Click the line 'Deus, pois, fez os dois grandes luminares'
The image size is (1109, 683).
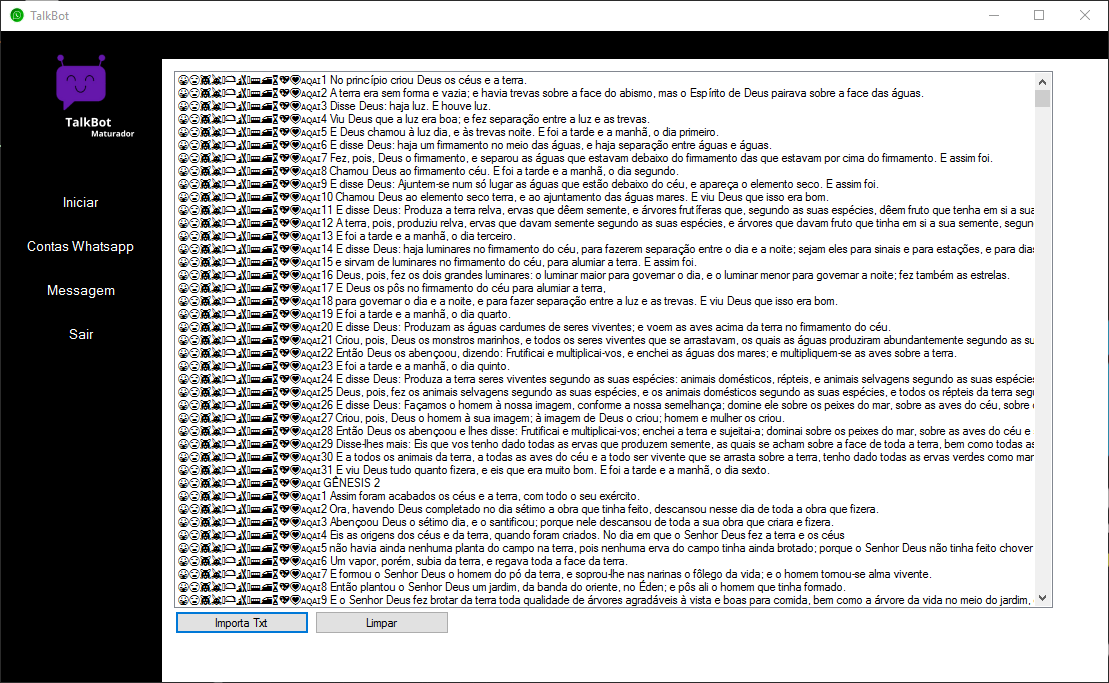tap(593, 275)
